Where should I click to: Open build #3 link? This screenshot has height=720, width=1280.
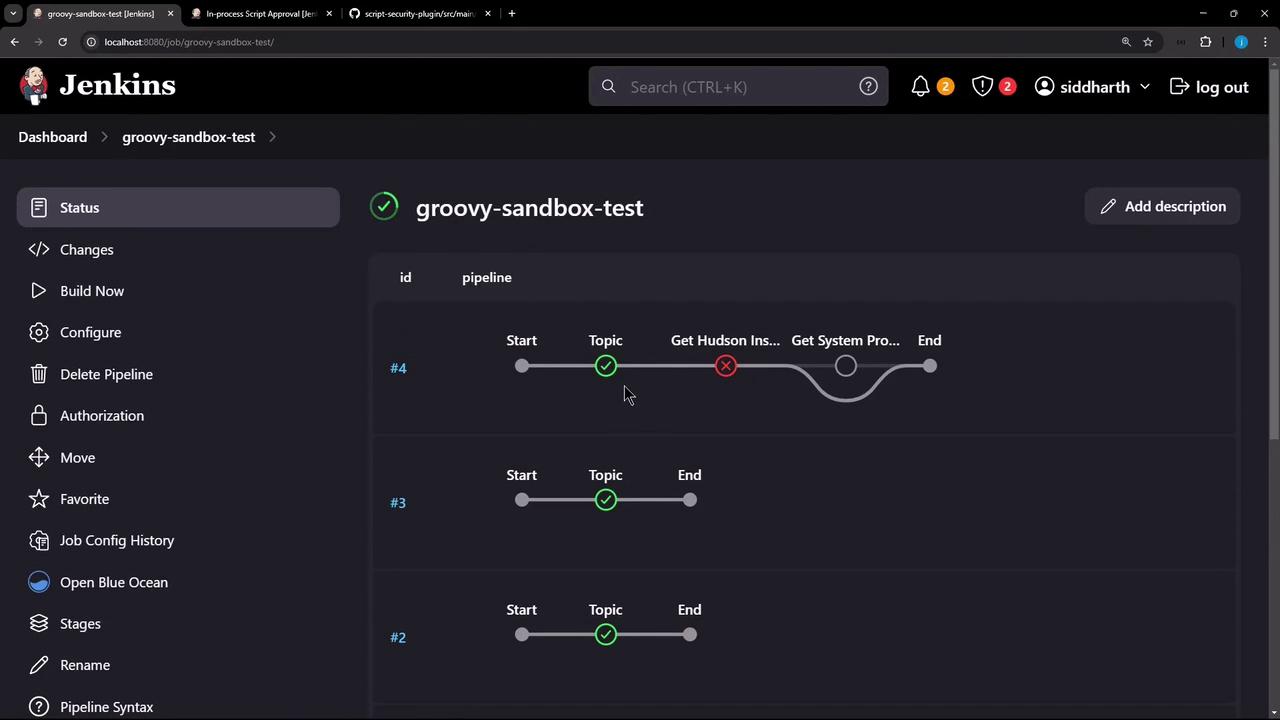pos(398,503)
